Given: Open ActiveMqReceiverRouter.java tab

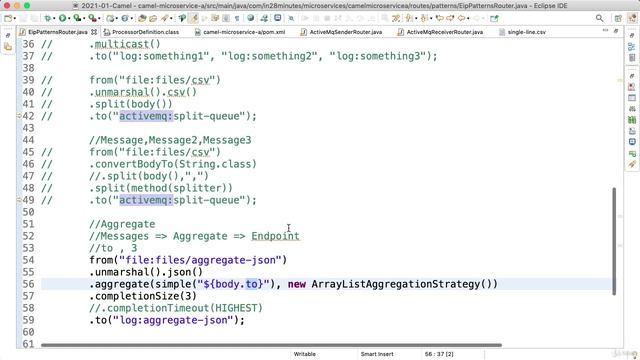Looking at the screenshot, I should 444,32.
